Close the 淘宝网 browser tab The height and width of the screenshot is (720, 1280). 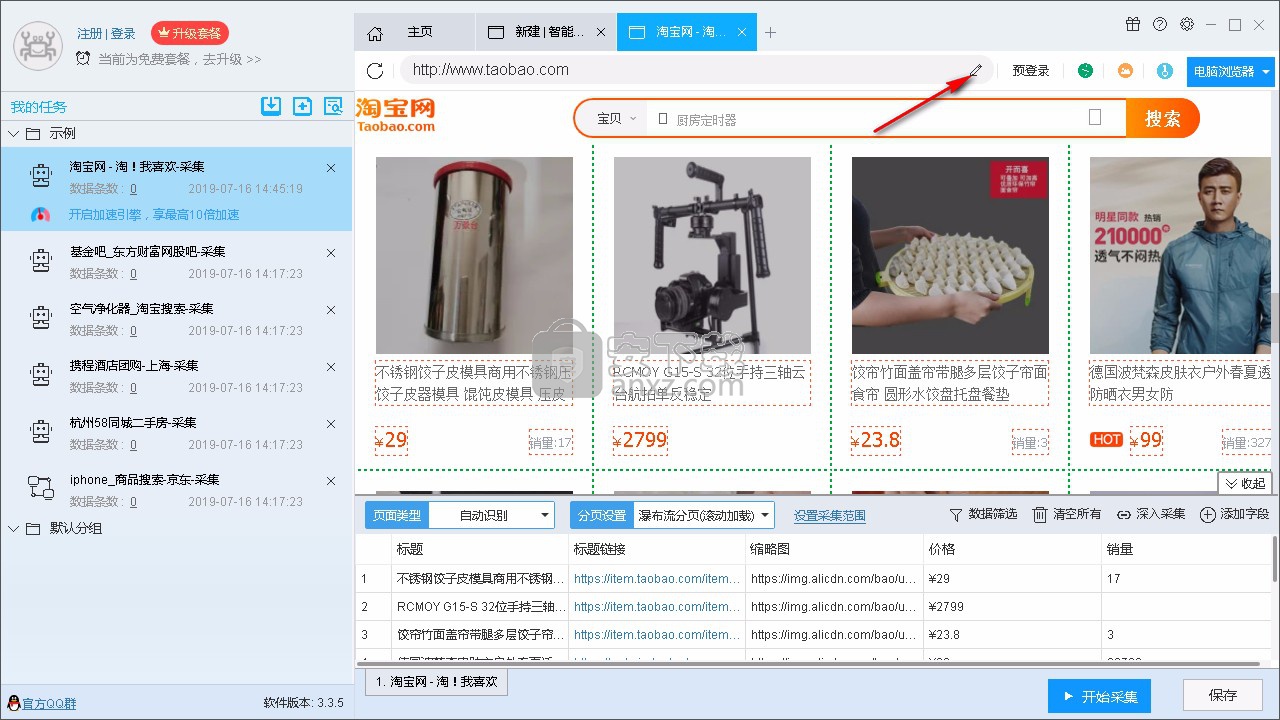742,32
